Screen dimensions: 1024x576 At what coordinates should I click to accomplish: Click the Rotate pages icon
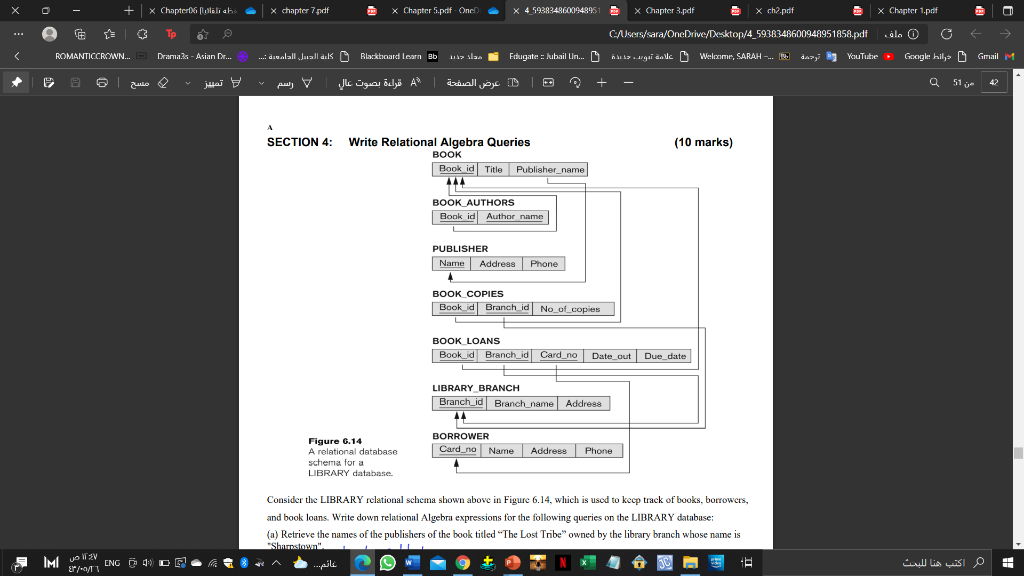(x=575, y=83)
